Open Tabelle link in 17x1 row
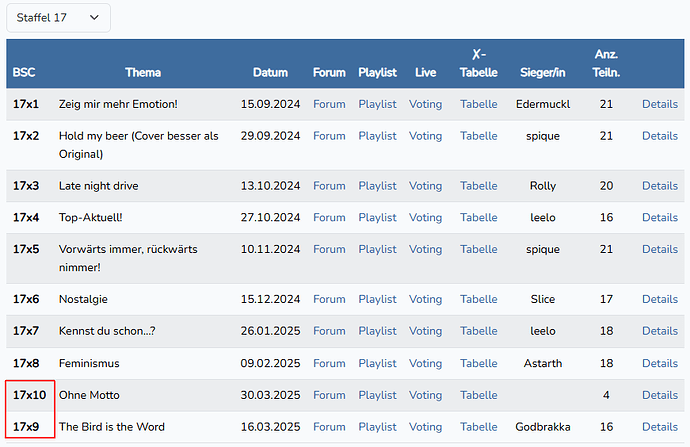Screen dimensions: 690x447 [479, 104]
